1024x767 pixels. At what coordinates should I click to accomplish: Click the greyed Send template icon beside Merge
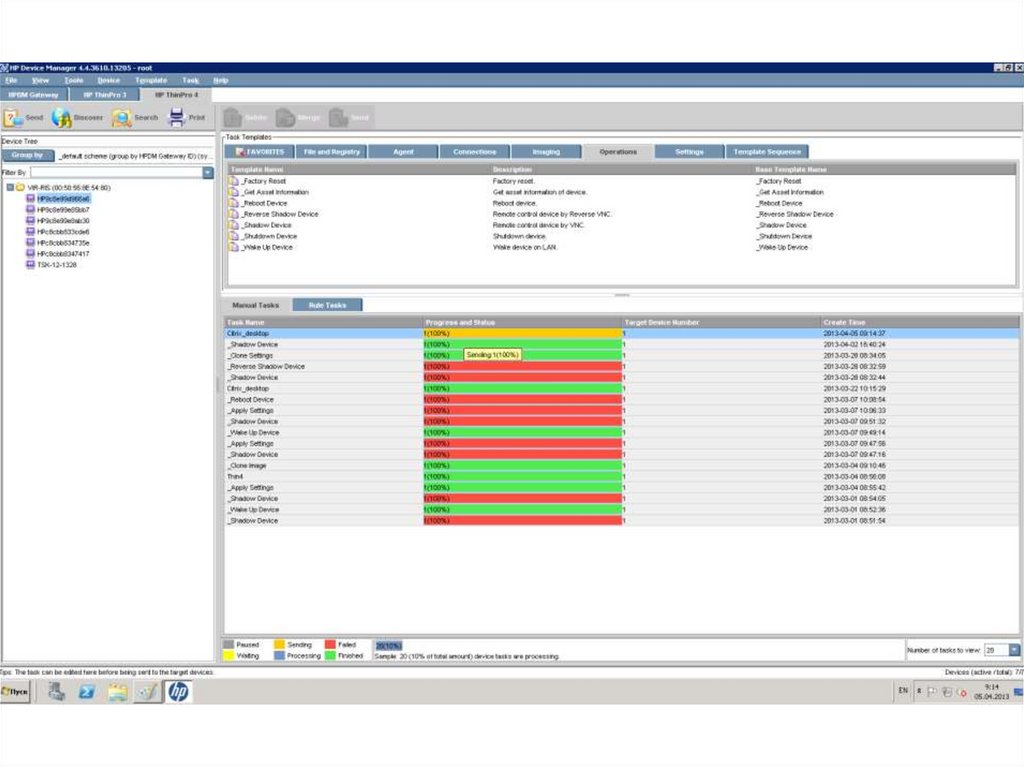click(x=338, y=118)
